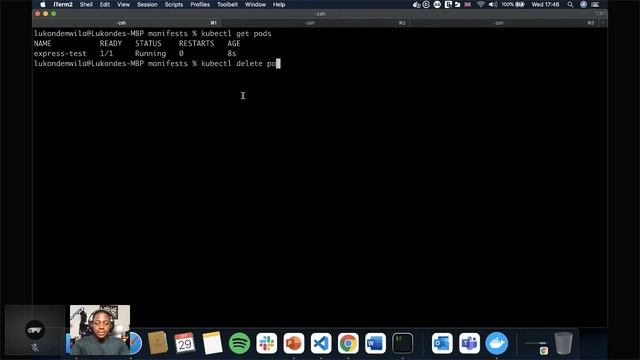
Task: Click the RESTARTS column header
Action: [196, 43]
